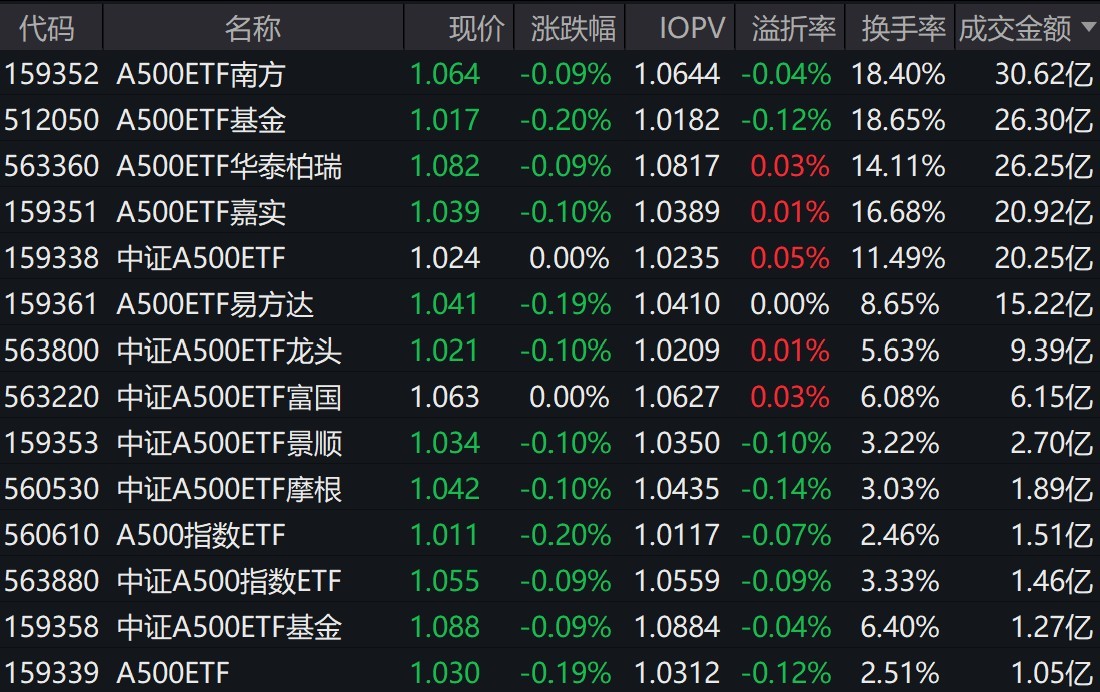Click turnover rate 14.11%
Screen dimensions: 1100x692
898,166
